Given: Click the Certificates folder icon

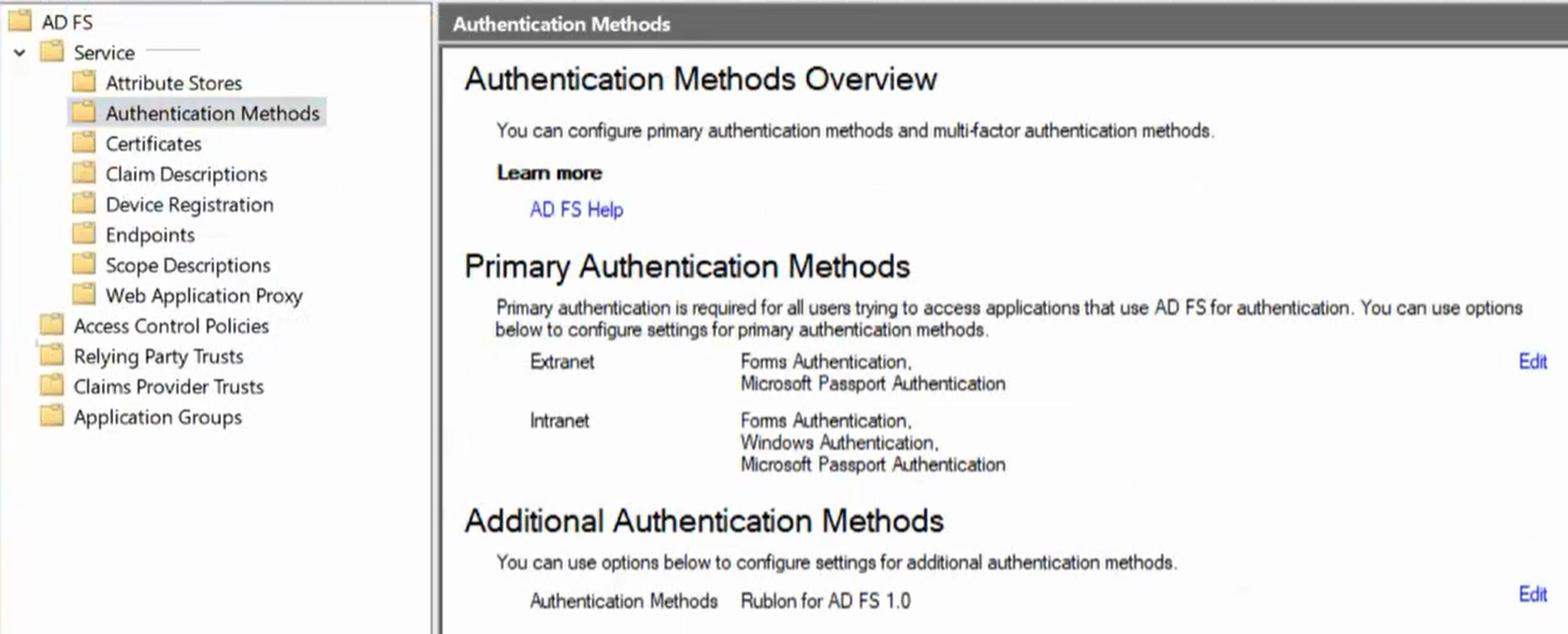Looking at the screenshot, I should (x=83, y=143).
